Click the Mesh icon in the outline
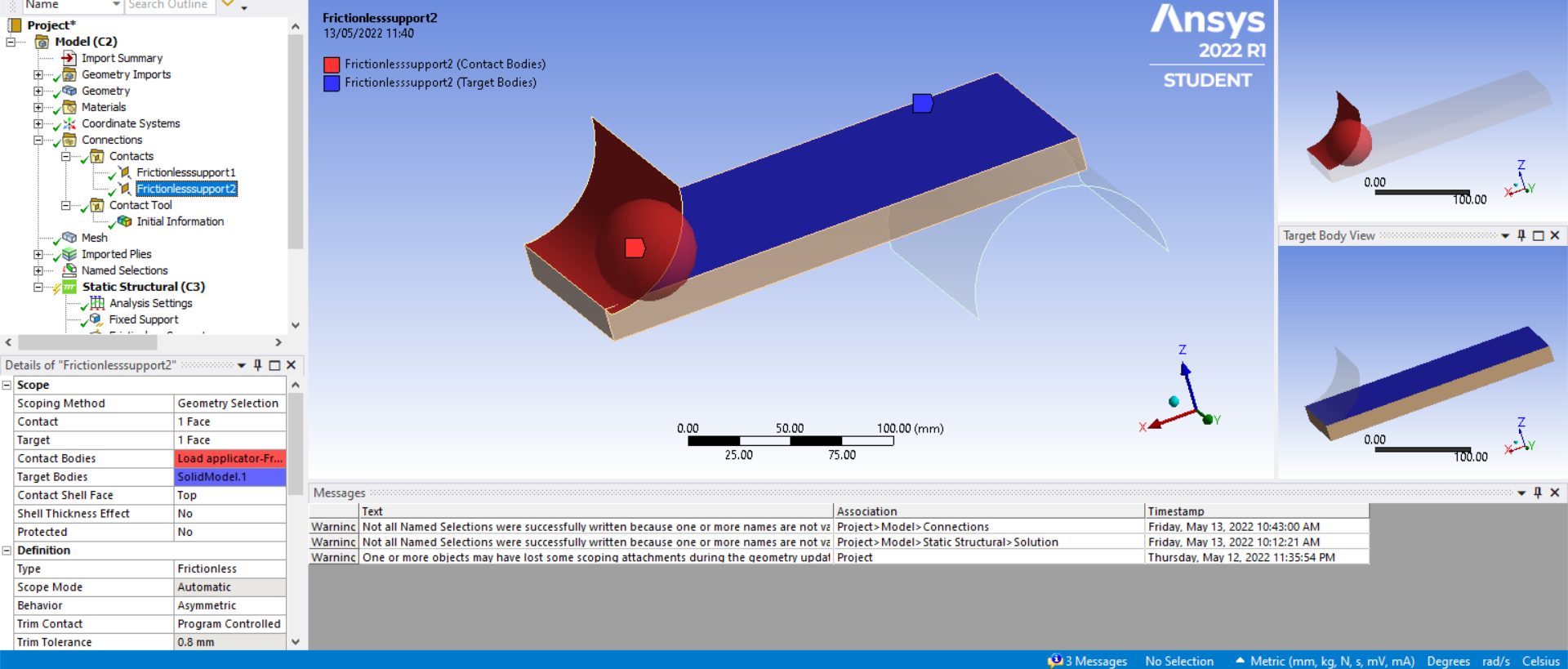Image resolution: width=1568 pixels, height=669 pixels. coord(69,238)
